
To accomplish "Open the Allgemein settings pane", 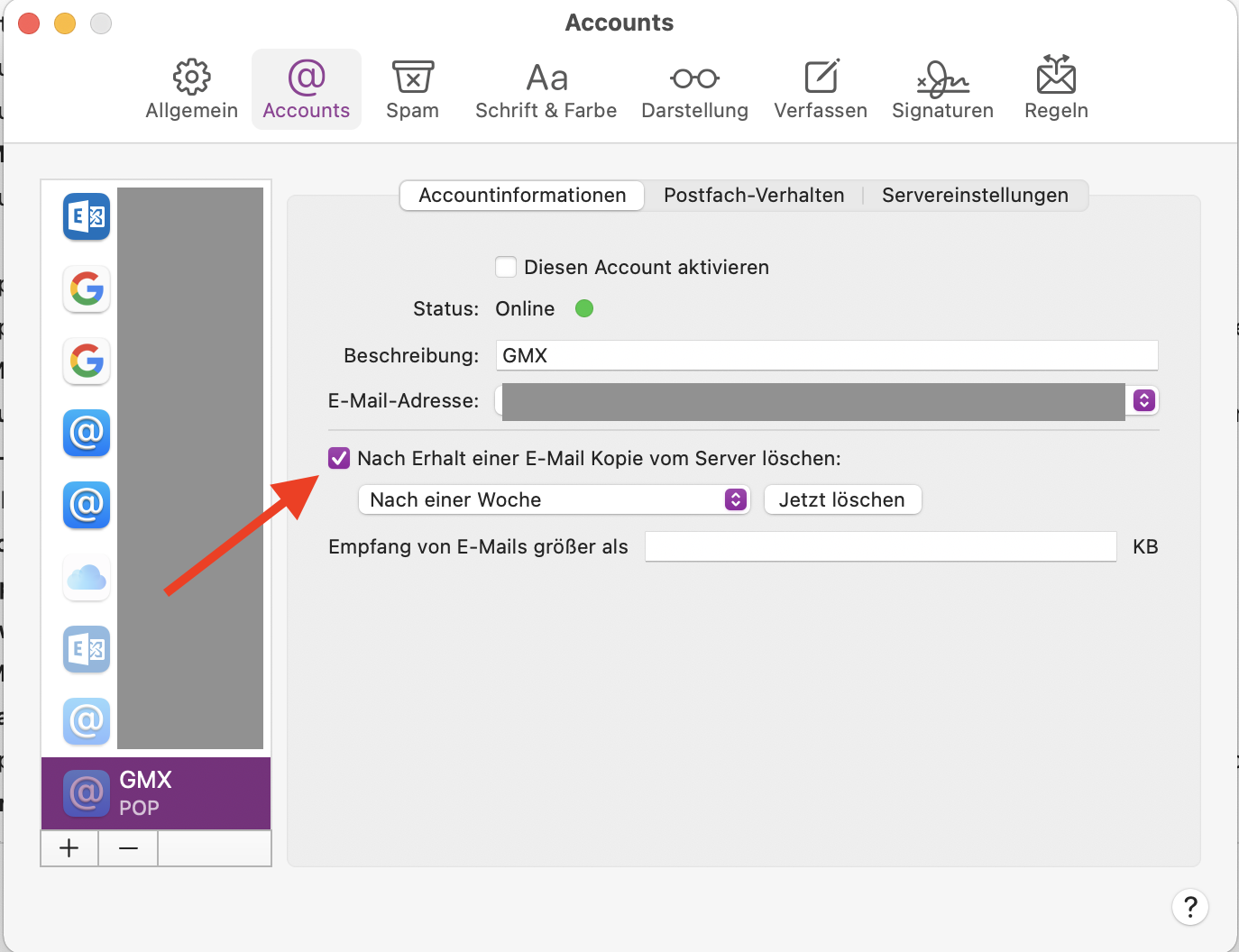I will tap(191, 89).
